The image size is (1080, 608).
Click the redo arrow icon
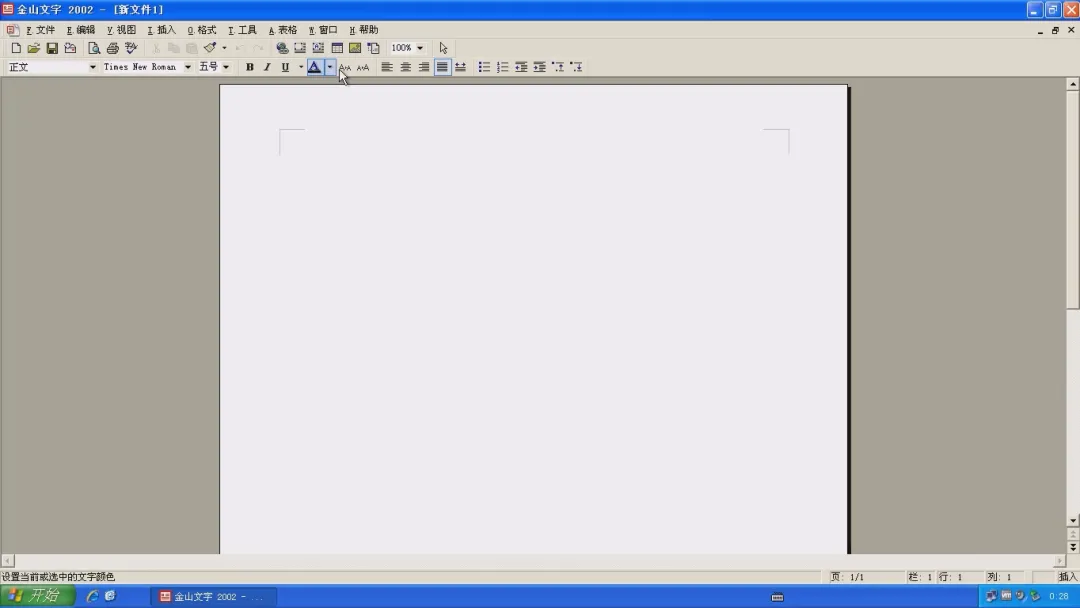258,48
